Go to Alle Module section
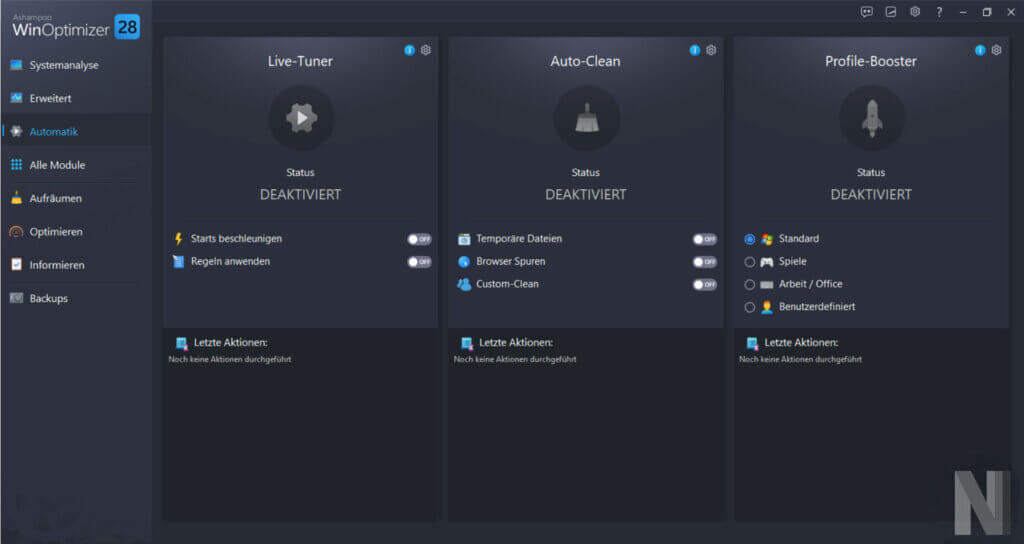1024x544 pixels. [57, 165]
